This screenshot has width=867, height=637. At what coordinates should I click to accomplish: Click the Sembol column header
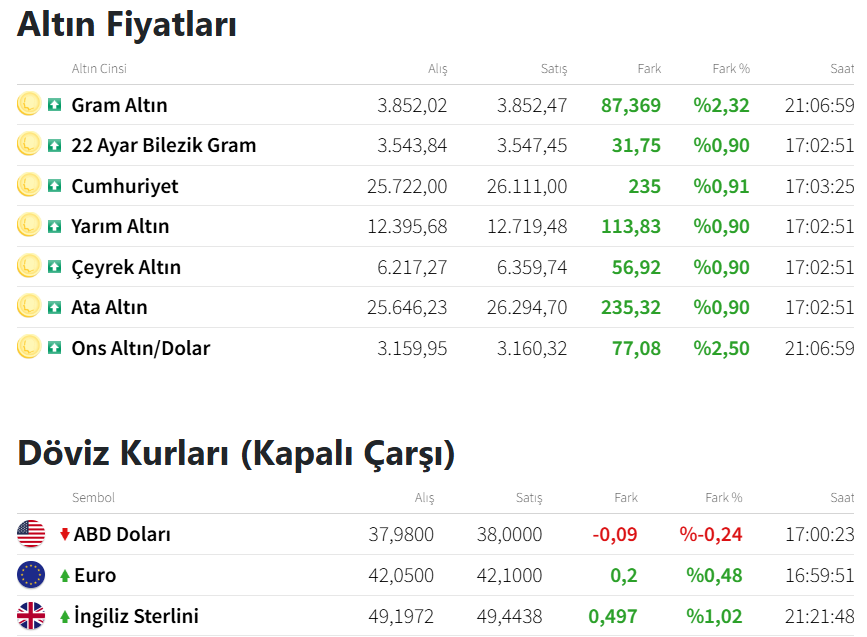(x=93, y=497)
